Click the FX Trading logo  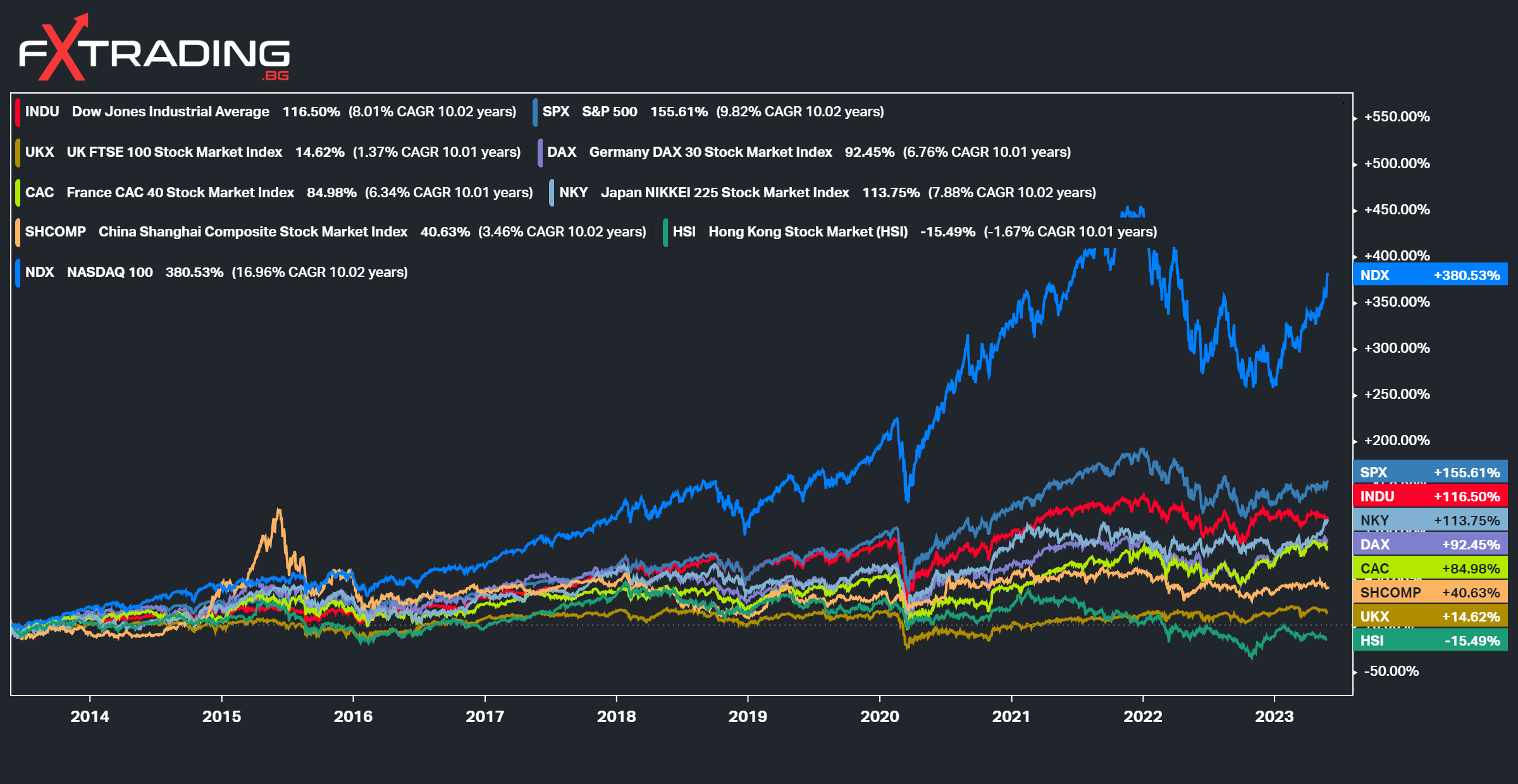pos(154,49)
